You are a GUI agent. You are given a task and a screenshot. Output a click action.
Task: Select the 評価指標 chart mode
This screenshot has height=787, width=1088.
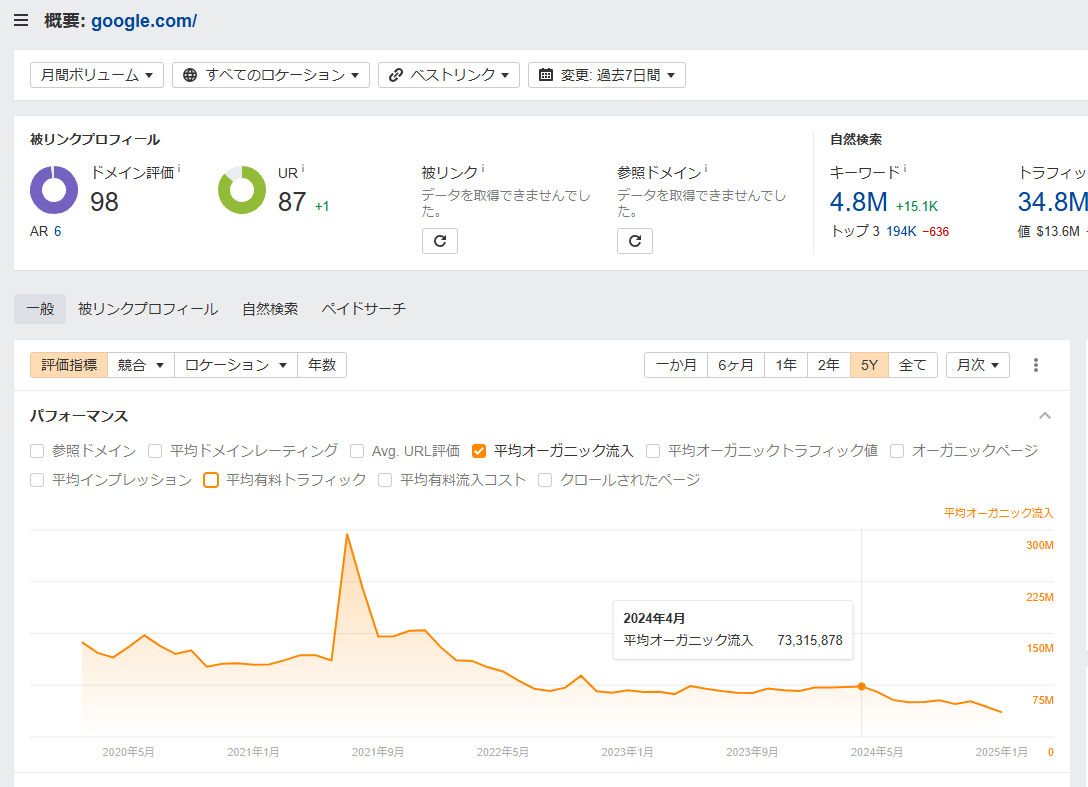[69, 365]
